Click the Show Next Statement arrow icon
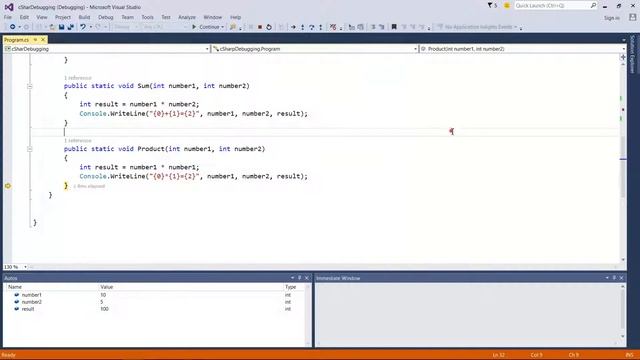The height and width of the screenshot is (360, 640). (x=293, y=27)
